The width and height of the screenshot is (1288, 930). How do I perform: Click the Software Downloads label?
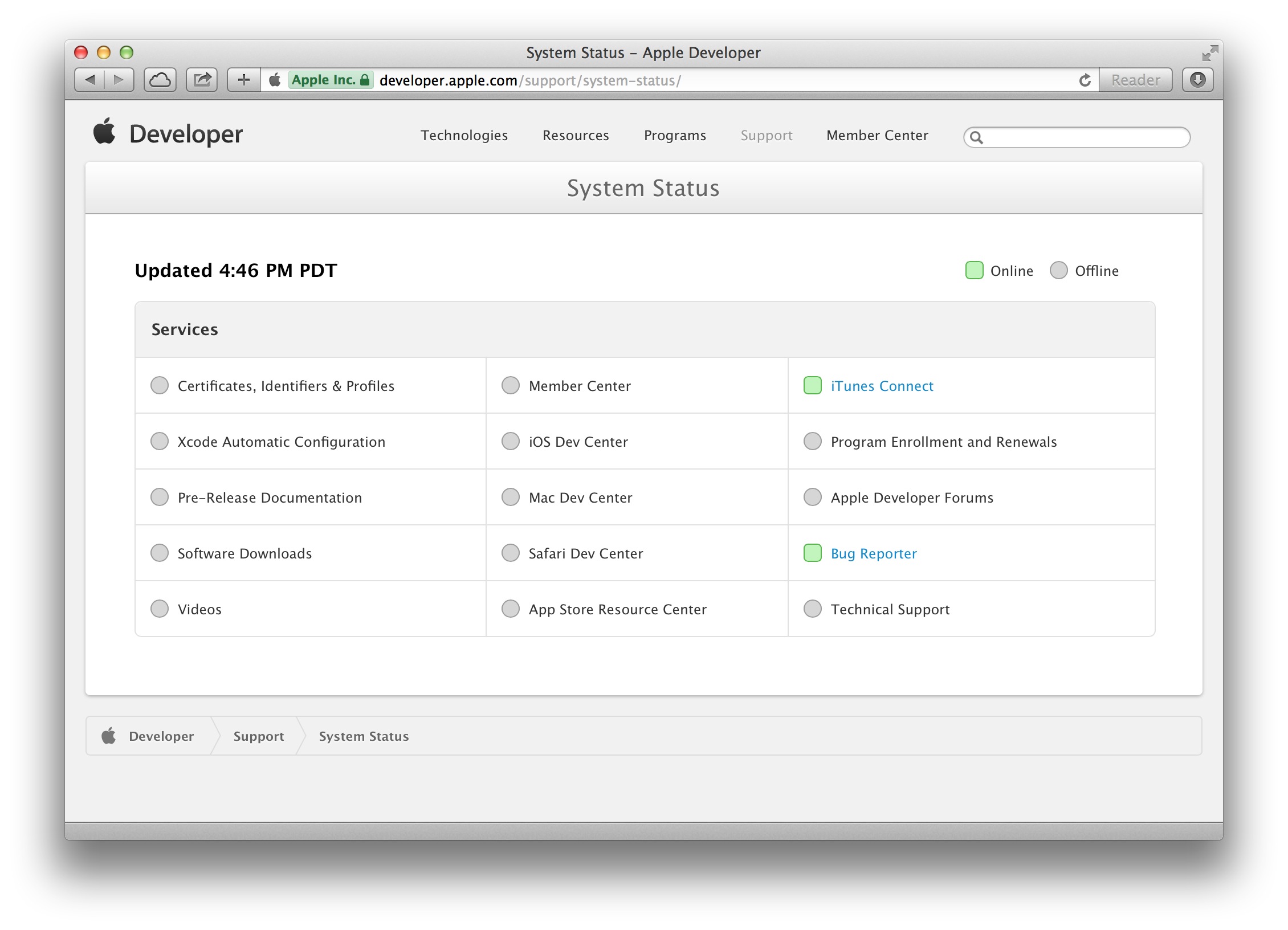[x=245, y=553]
